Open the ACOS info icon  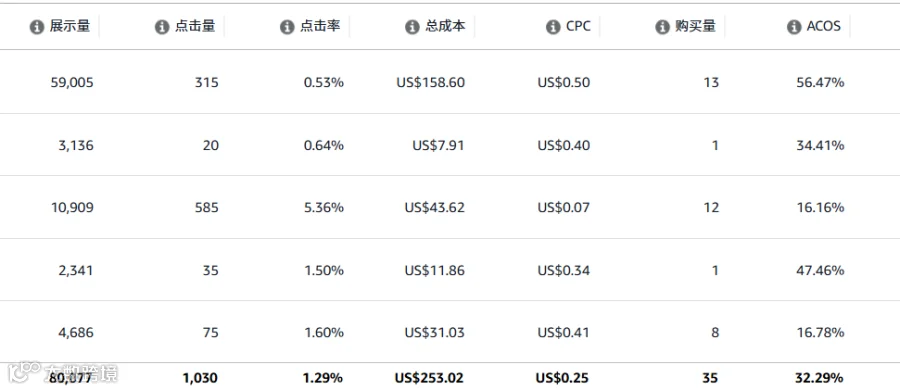point(794,27)
